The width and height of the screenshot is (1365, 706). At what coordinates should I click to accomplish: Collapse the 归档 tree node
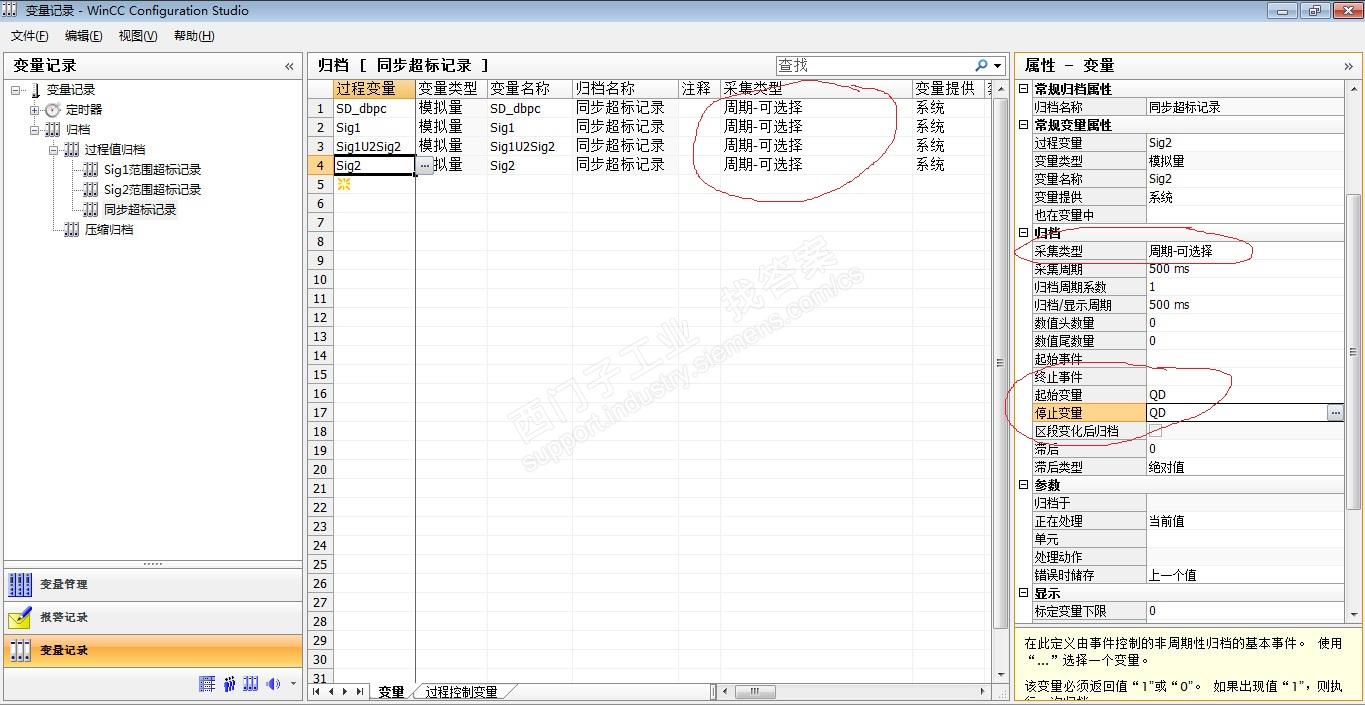(x=34, y=130)
